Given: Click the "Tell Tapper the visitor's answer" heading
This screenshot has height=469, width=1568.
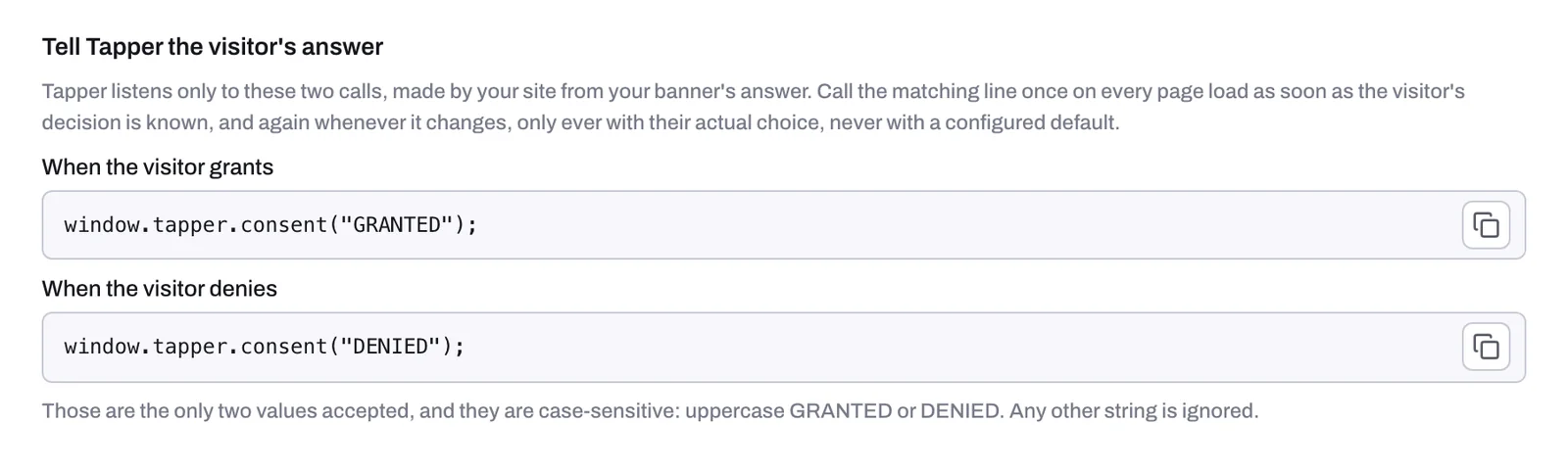Looking at the screenshot, I should tap(213, 47).
